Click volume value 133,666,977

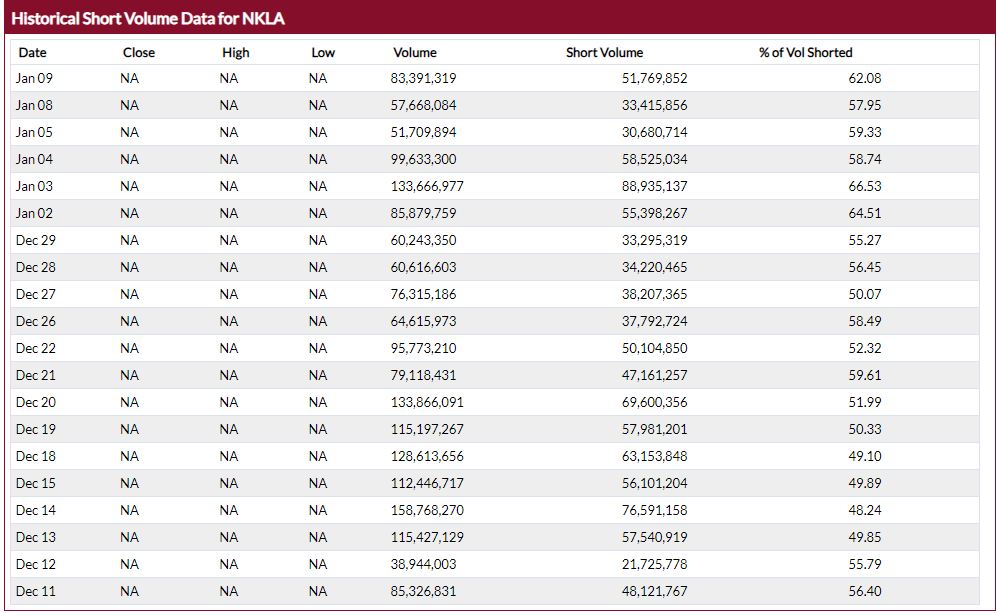pos(427,186)
